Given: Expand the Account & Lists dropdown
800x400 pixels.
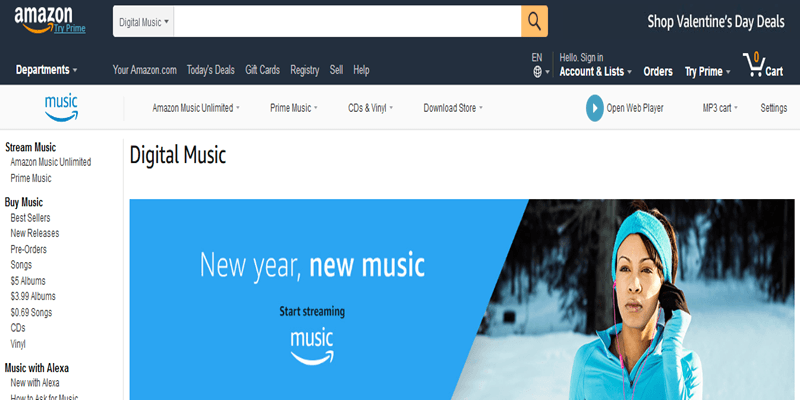Looking at the screenshot, I should (595, 71).
